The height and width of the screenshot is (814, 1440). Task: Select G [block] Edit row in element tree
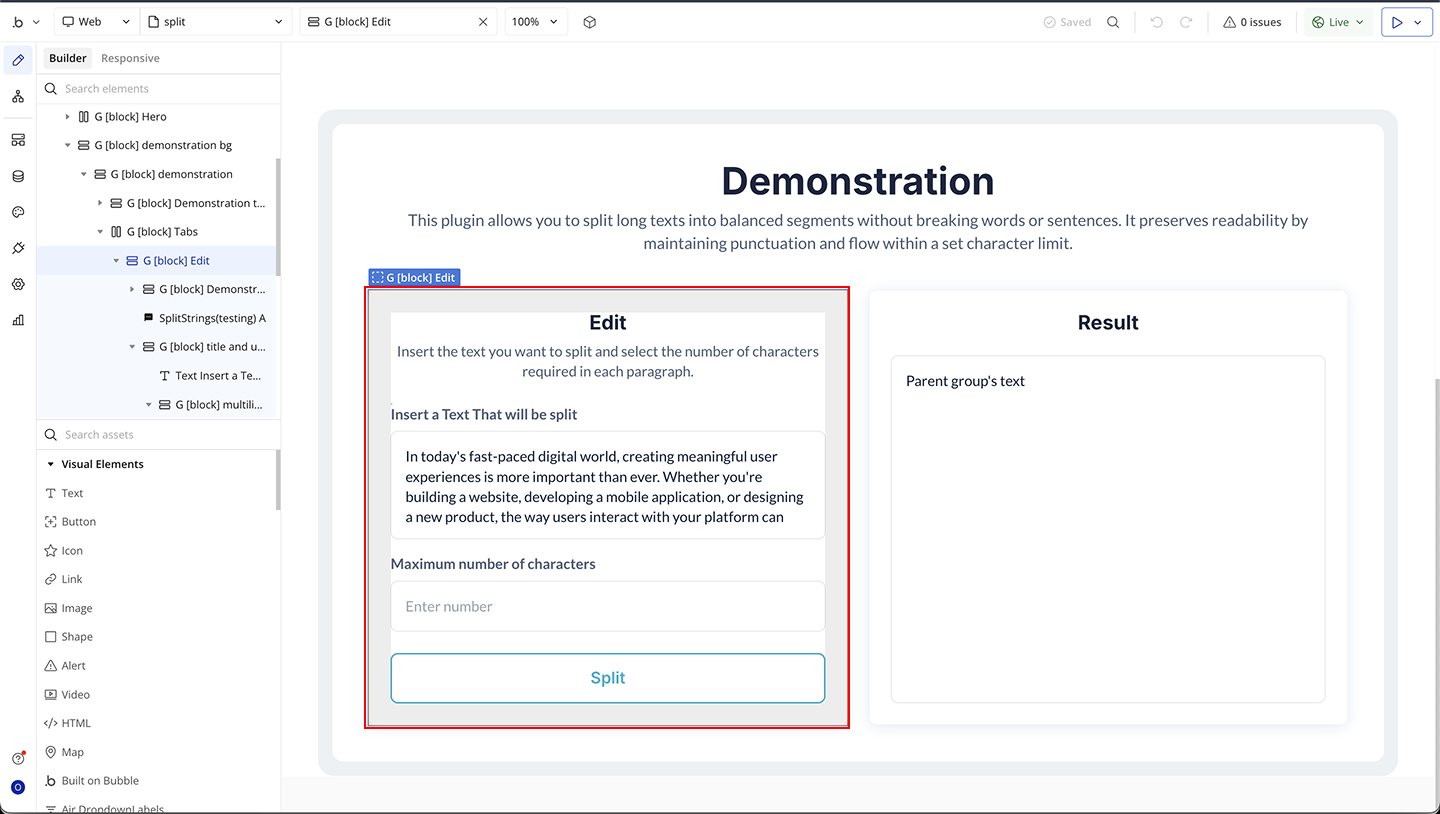coord(158,261)
